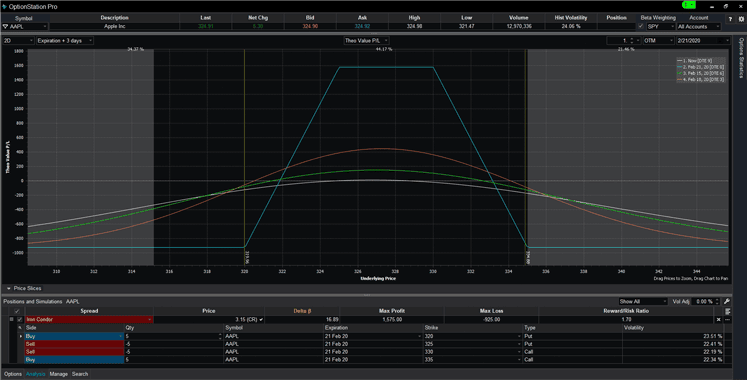The image size is (747, 380).
Task: Open the settings gear icon
Action: coord(741,20)
